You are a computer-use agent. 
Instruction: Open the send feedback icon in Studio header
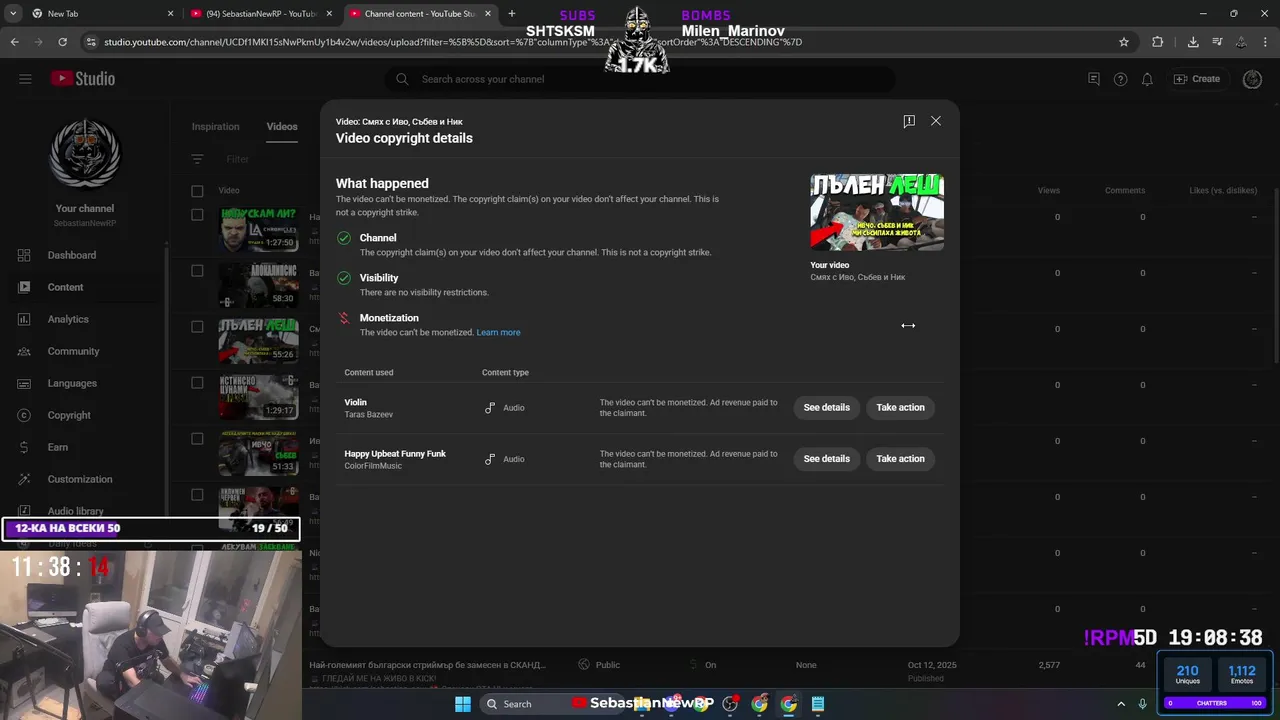click(x=1094, y=79)
